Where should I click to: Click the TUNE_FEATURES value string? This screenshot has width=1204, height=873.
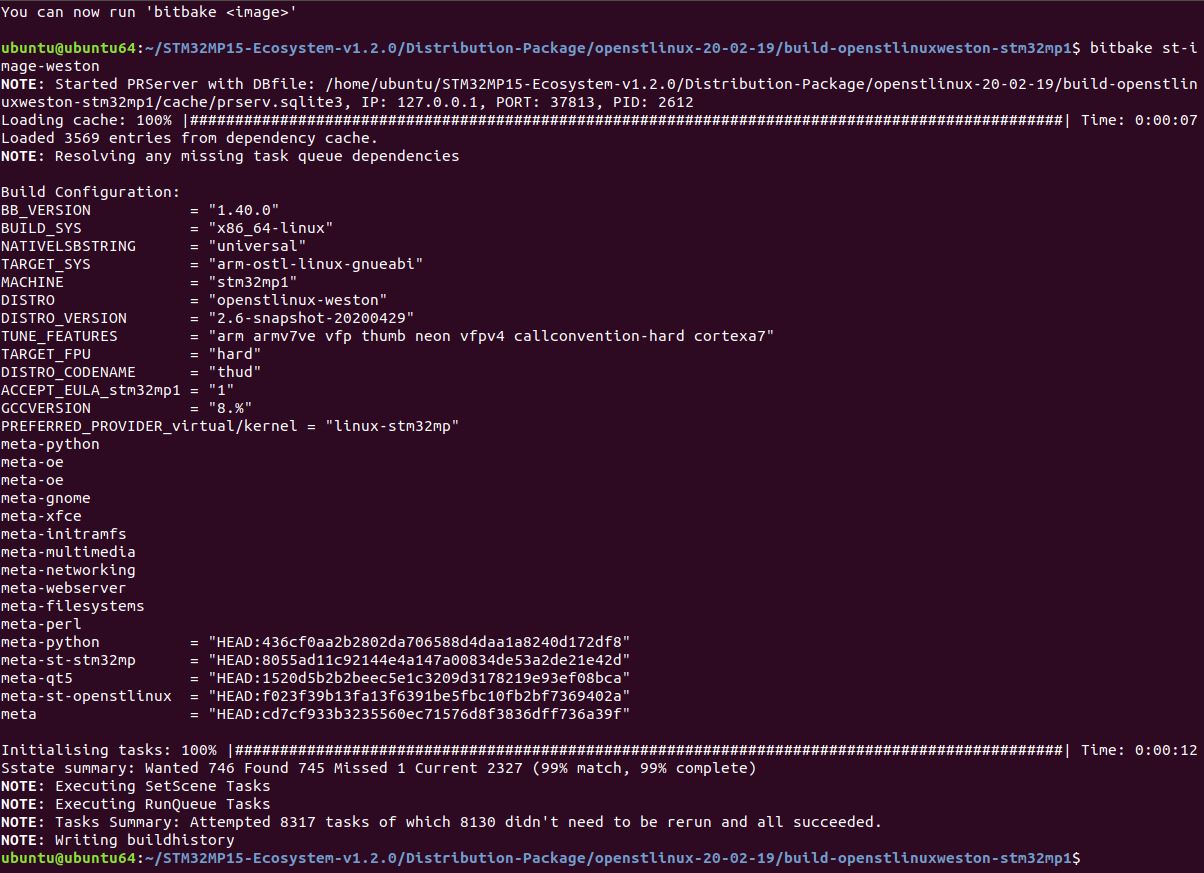[491, 336]
